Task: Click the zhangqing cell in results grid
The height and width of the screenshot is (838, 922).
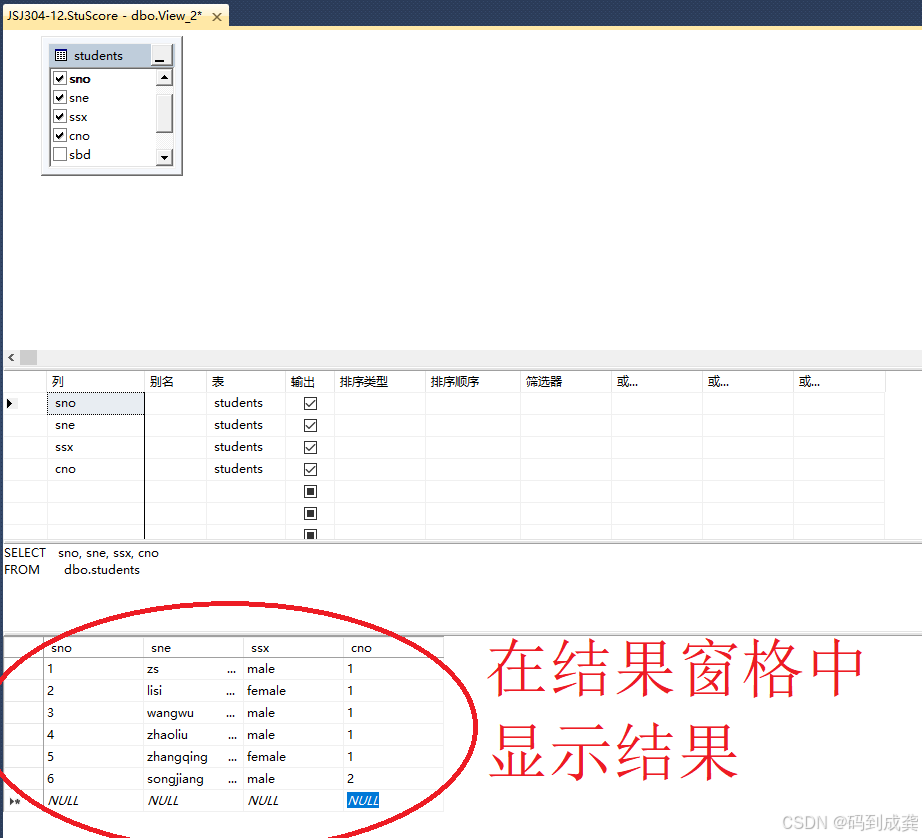Action: tap(177, 757)
